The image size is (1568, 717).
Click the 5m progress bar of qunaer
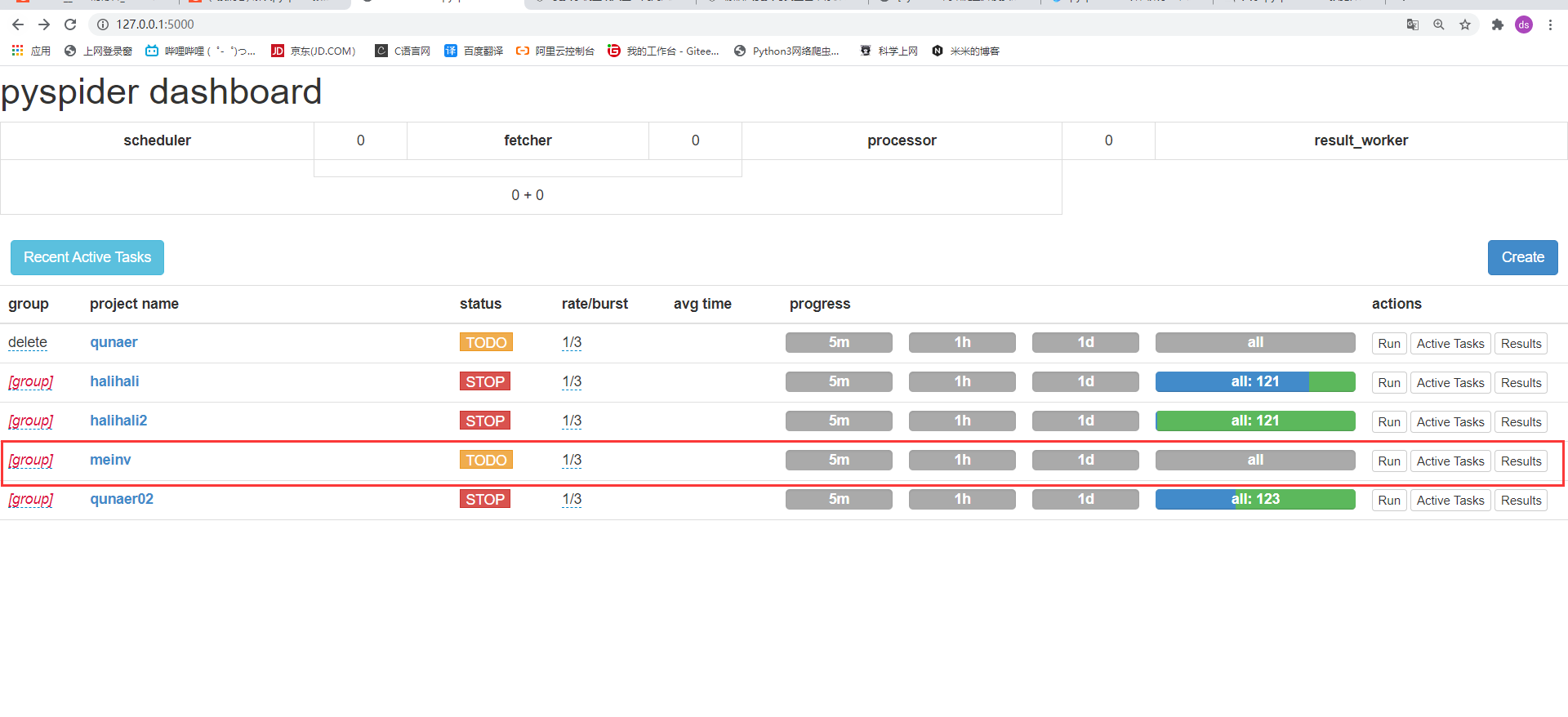[x=839, y=342]
